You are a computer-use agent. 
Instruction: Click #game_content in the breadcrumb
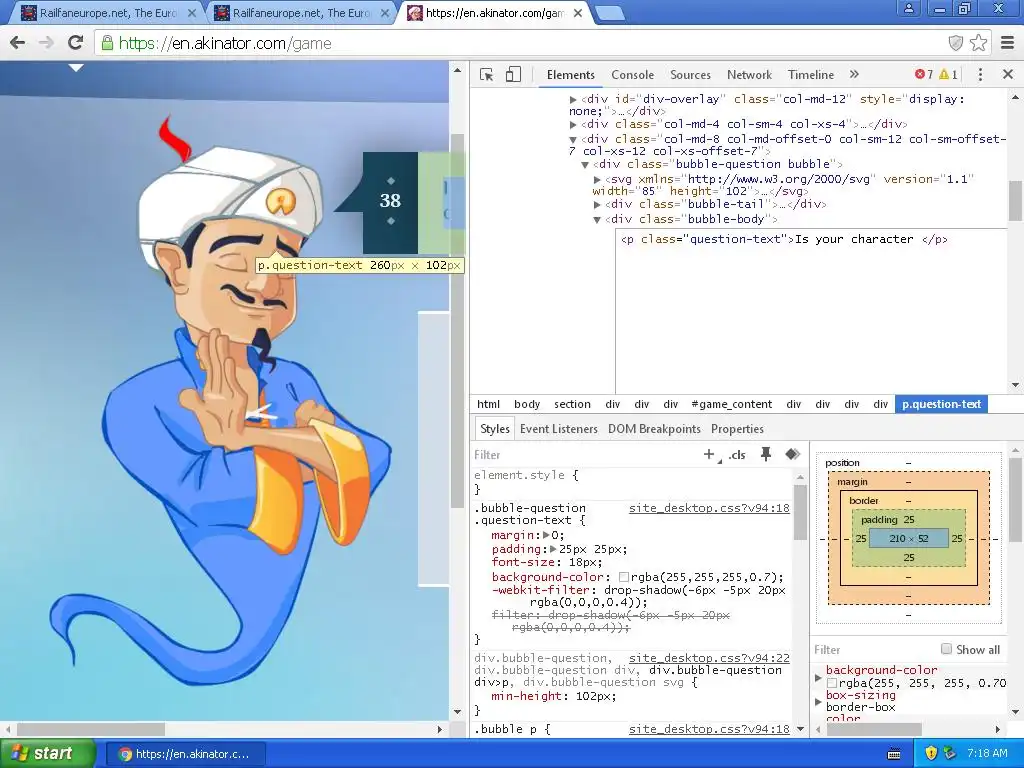pyautogui.click(x=731, y=404)
